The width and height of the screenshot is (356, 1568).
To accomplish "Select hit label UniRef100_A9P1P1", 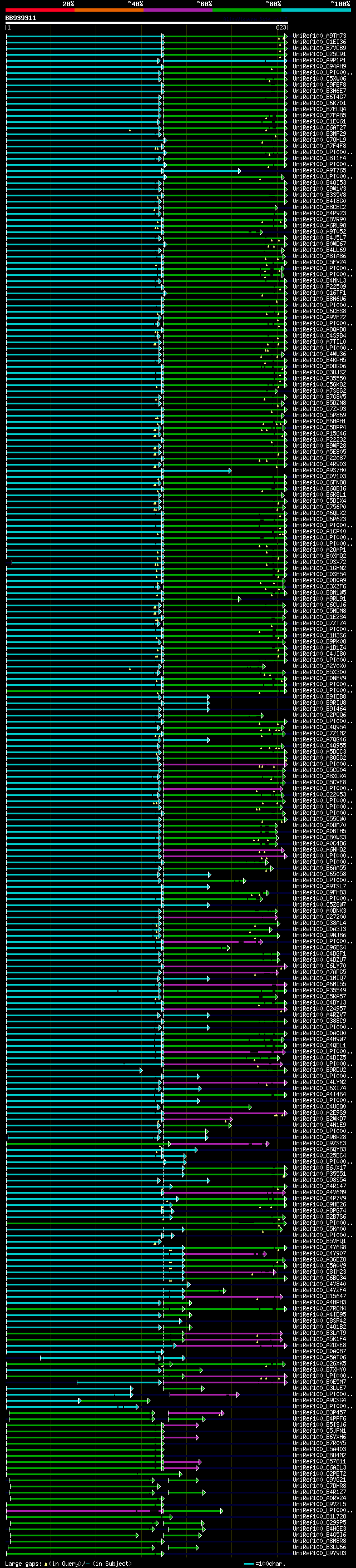I will coord(319,60).
